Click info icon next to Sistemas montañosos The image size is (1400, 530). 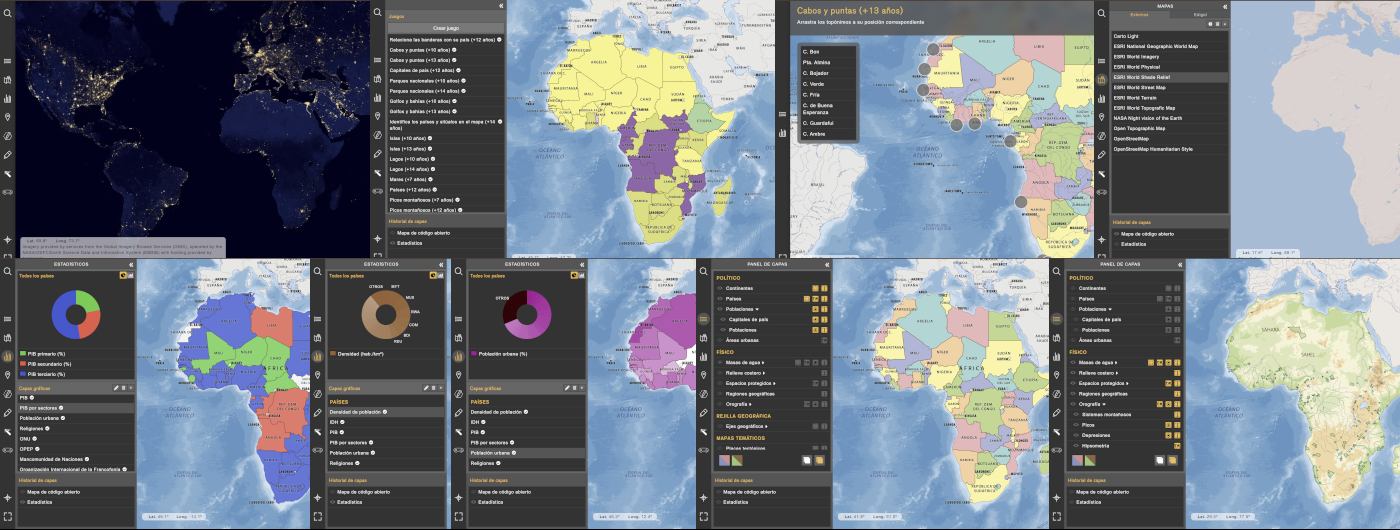coord(1177,413)
